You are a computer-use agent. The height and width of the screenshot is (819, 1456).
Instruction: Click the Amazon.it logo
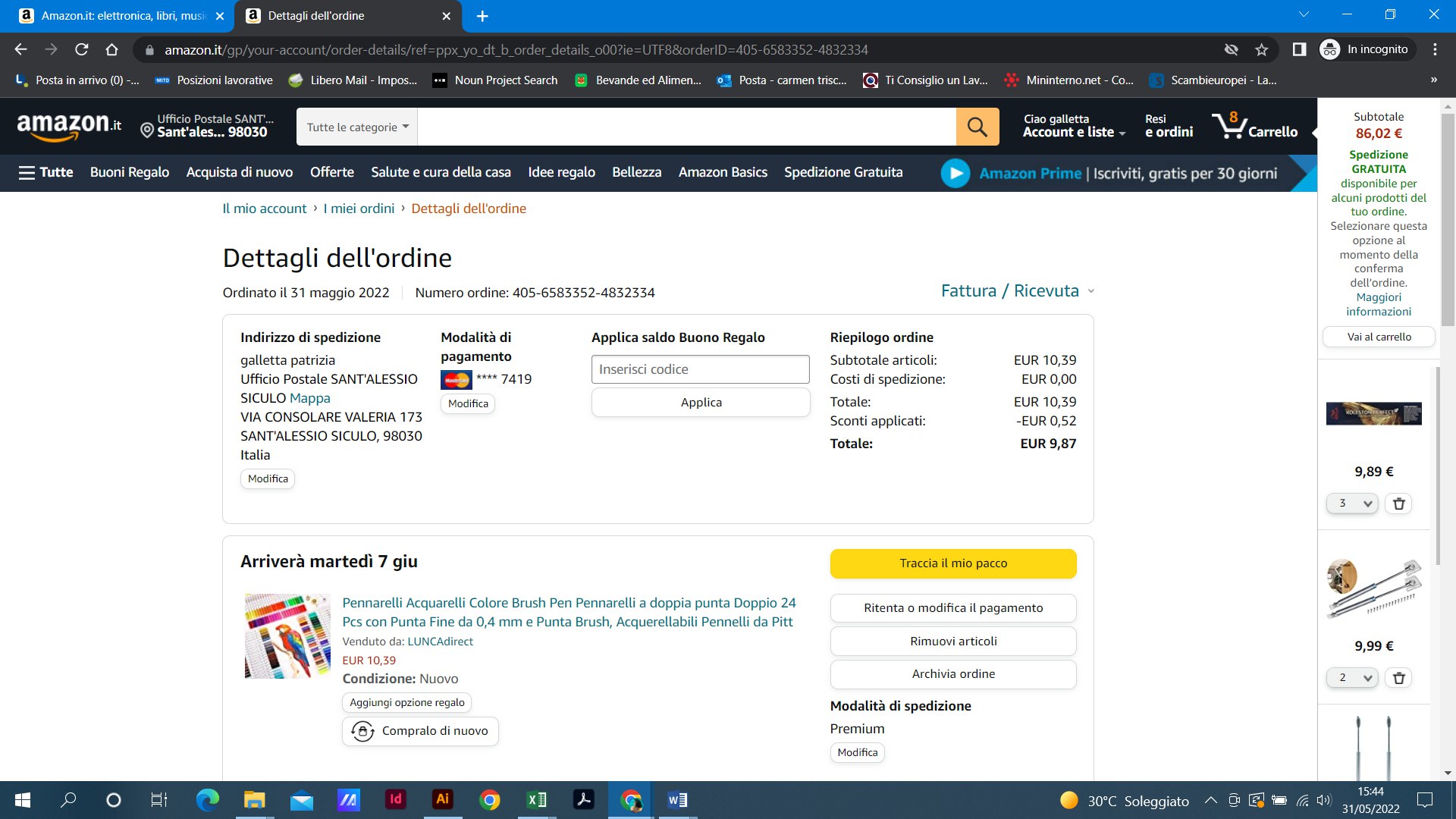pyautogui.click(x=69, y=126)
